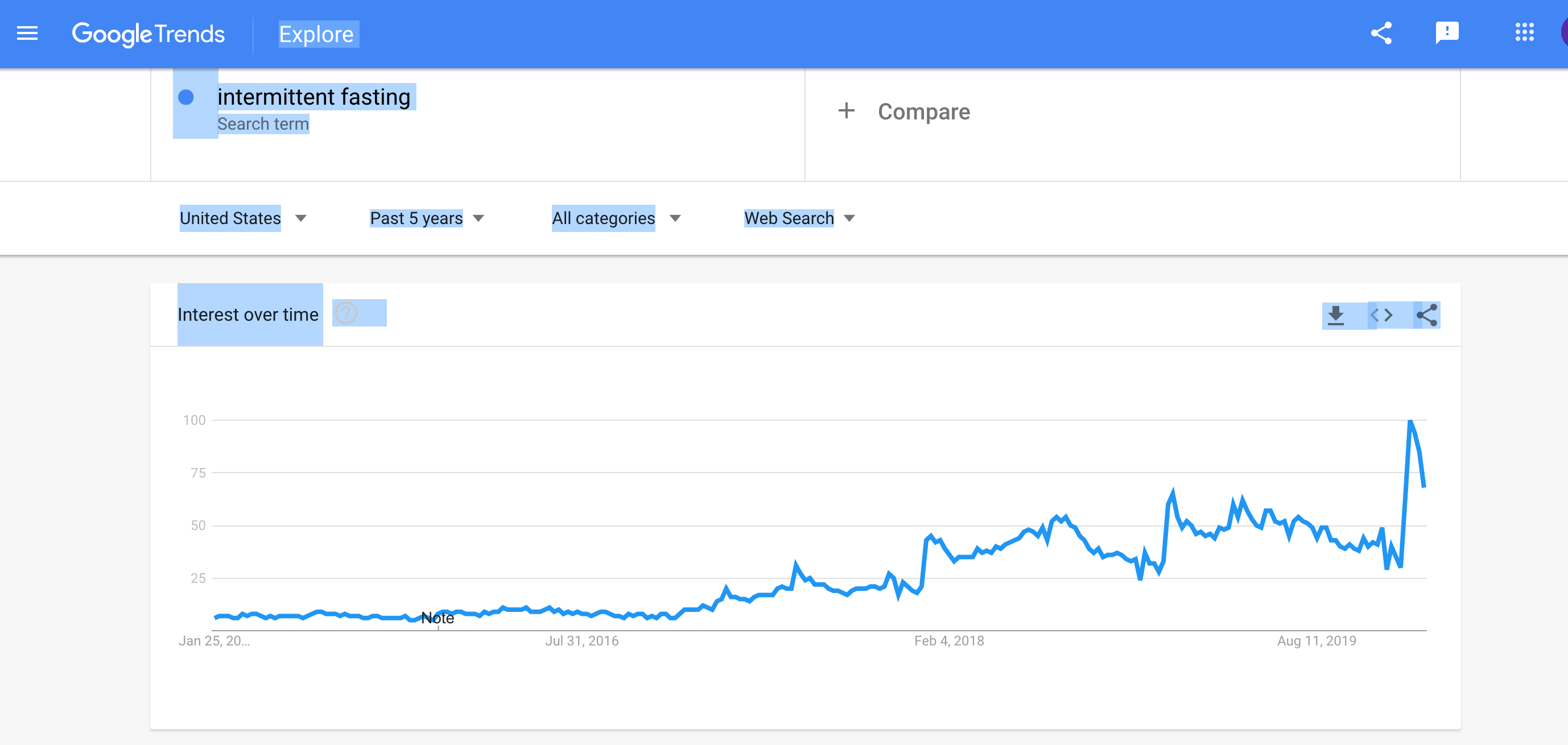Click the Note marker on chart

pyautogui.click(x=438, y=618)
